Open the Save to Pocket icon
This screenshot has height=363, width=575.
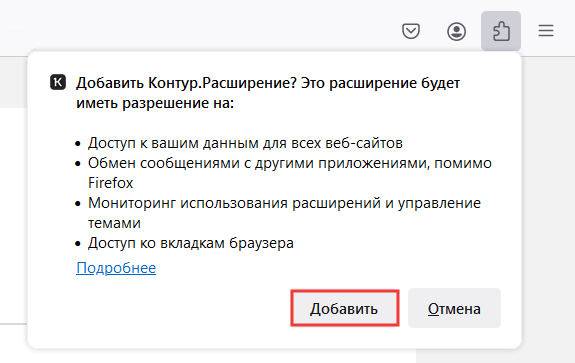(411, 31)
